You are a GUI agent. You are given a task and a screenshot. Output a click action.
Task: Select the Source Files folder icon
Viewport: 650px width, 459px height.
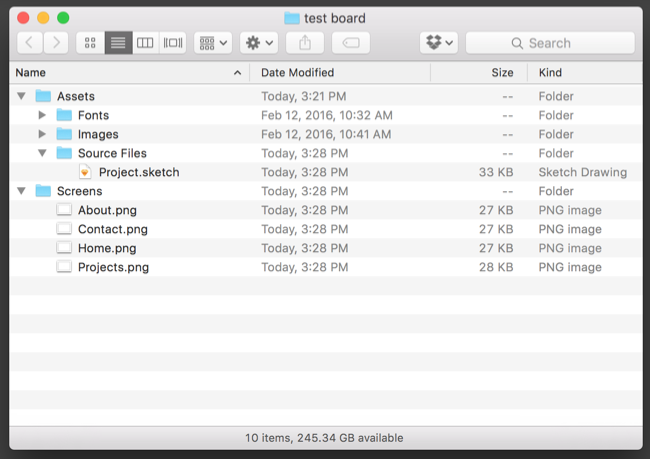(x=64, y=153)
